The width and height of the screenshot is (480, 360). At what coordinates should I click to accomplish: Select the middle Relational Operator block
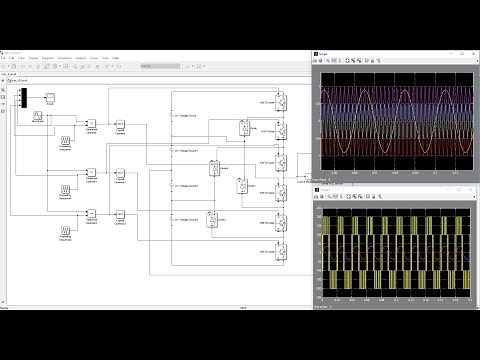click(x=91, y=172)
